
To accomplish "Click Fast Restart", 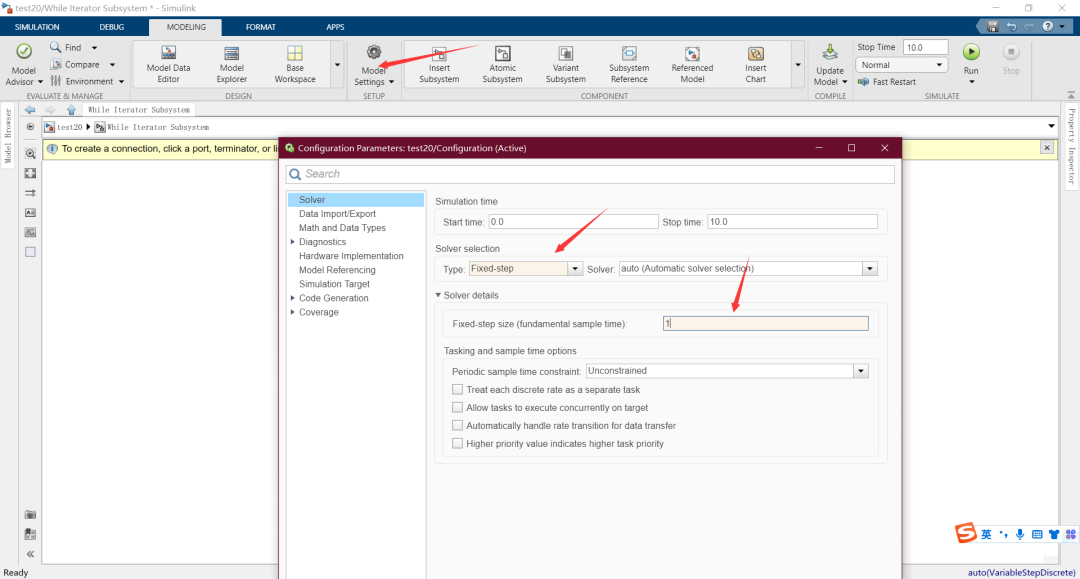I will tap(887, 82).
